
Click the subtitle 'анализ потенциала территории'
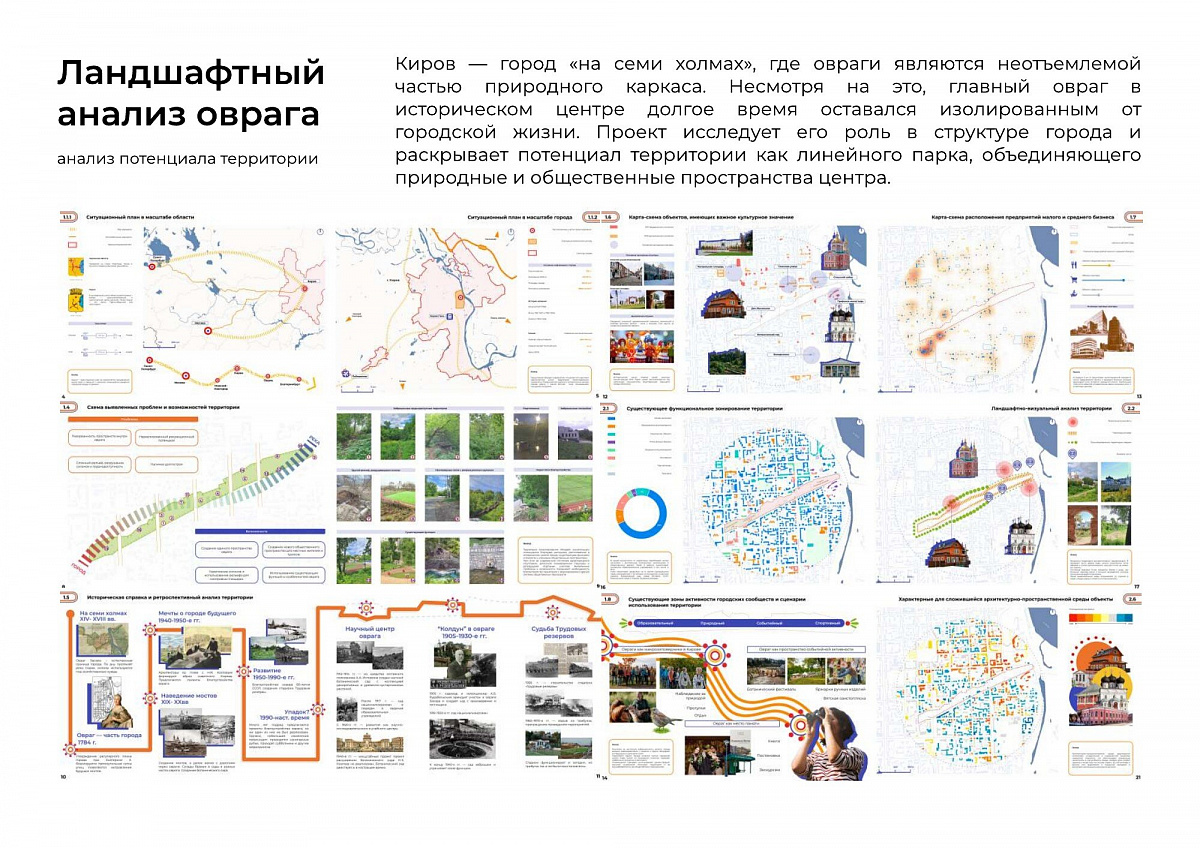pos(188,160)
